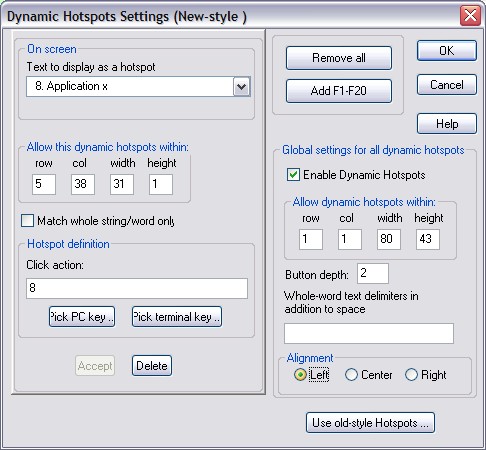
Task: Click the whole-word text delimiters field
Action: [369, 333]
